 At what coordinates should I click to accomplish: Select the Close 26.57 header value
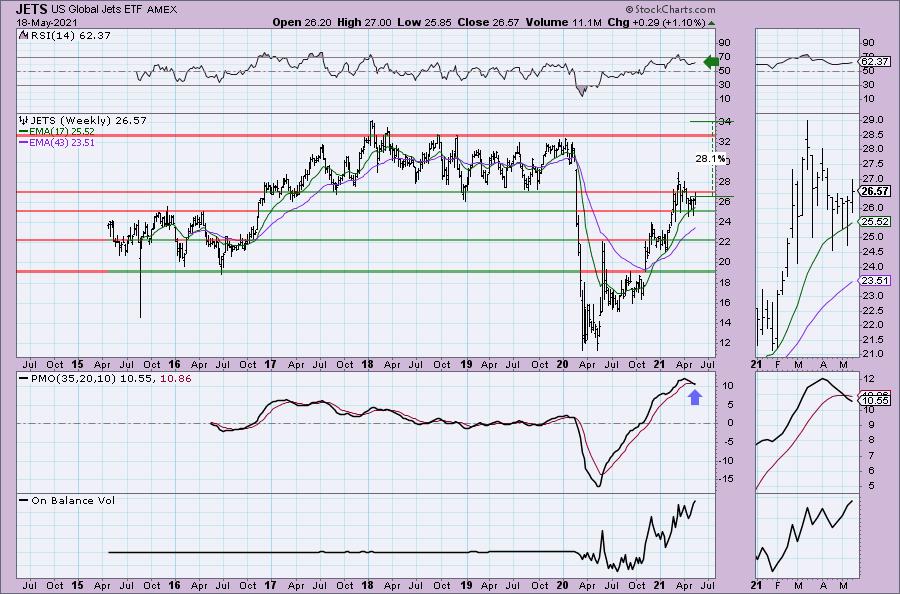[x=488, y=22]
